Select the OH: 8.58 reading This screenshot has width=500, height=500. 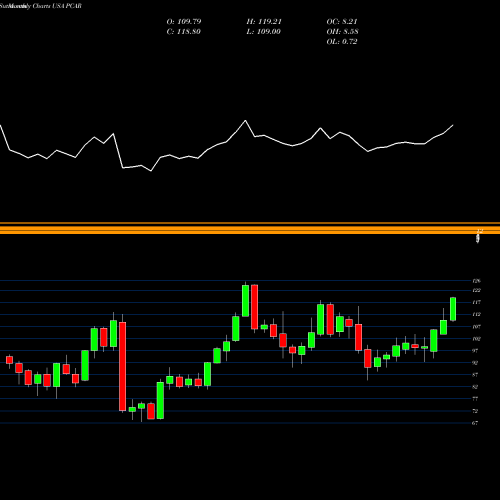342,32
